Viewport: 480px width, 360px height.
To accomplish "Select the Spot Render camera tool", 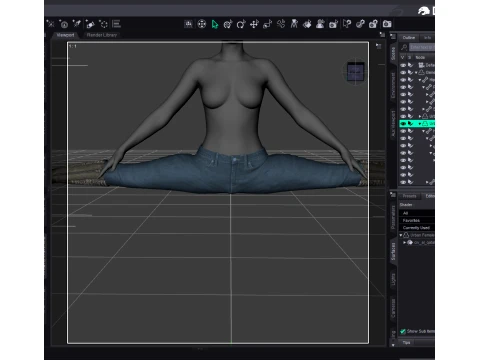I will point(333,24).
